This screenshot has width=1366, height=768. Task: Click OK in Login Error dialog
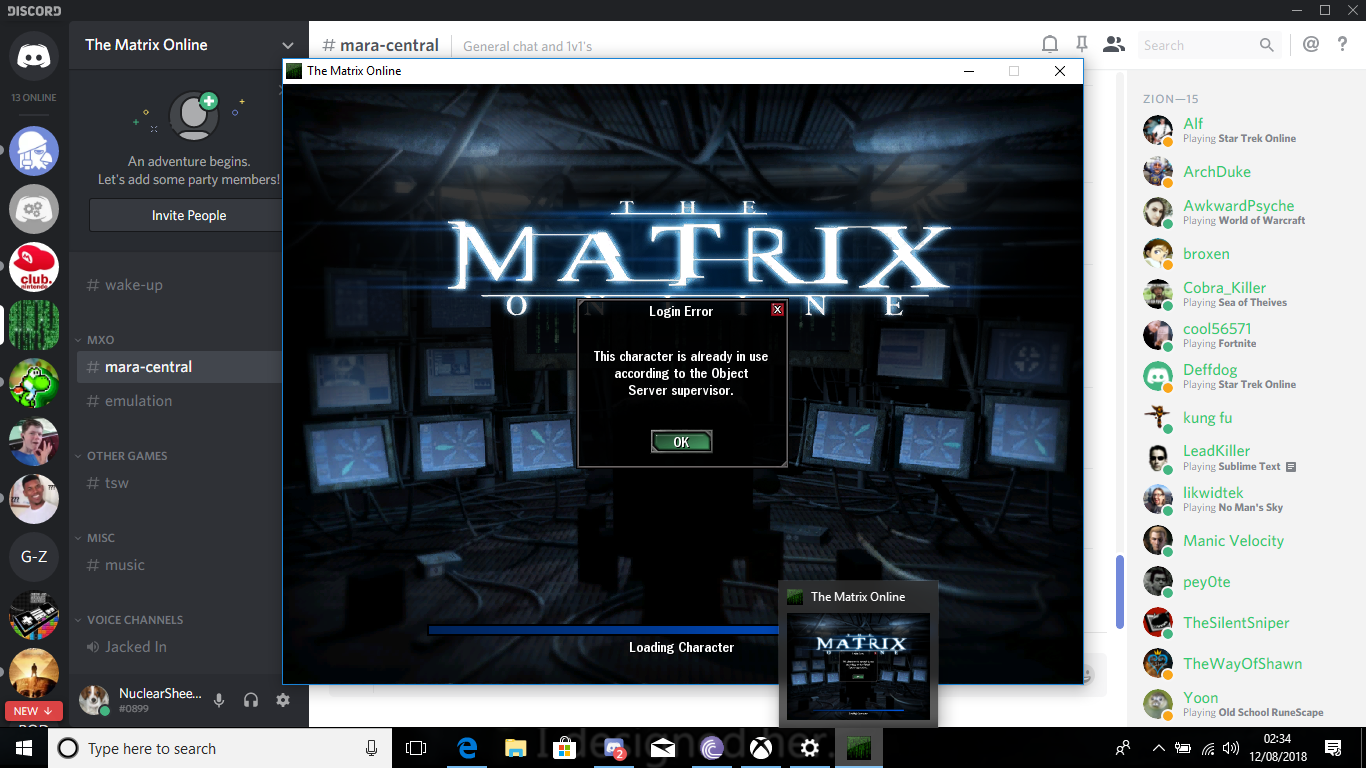tap(681, 442)
